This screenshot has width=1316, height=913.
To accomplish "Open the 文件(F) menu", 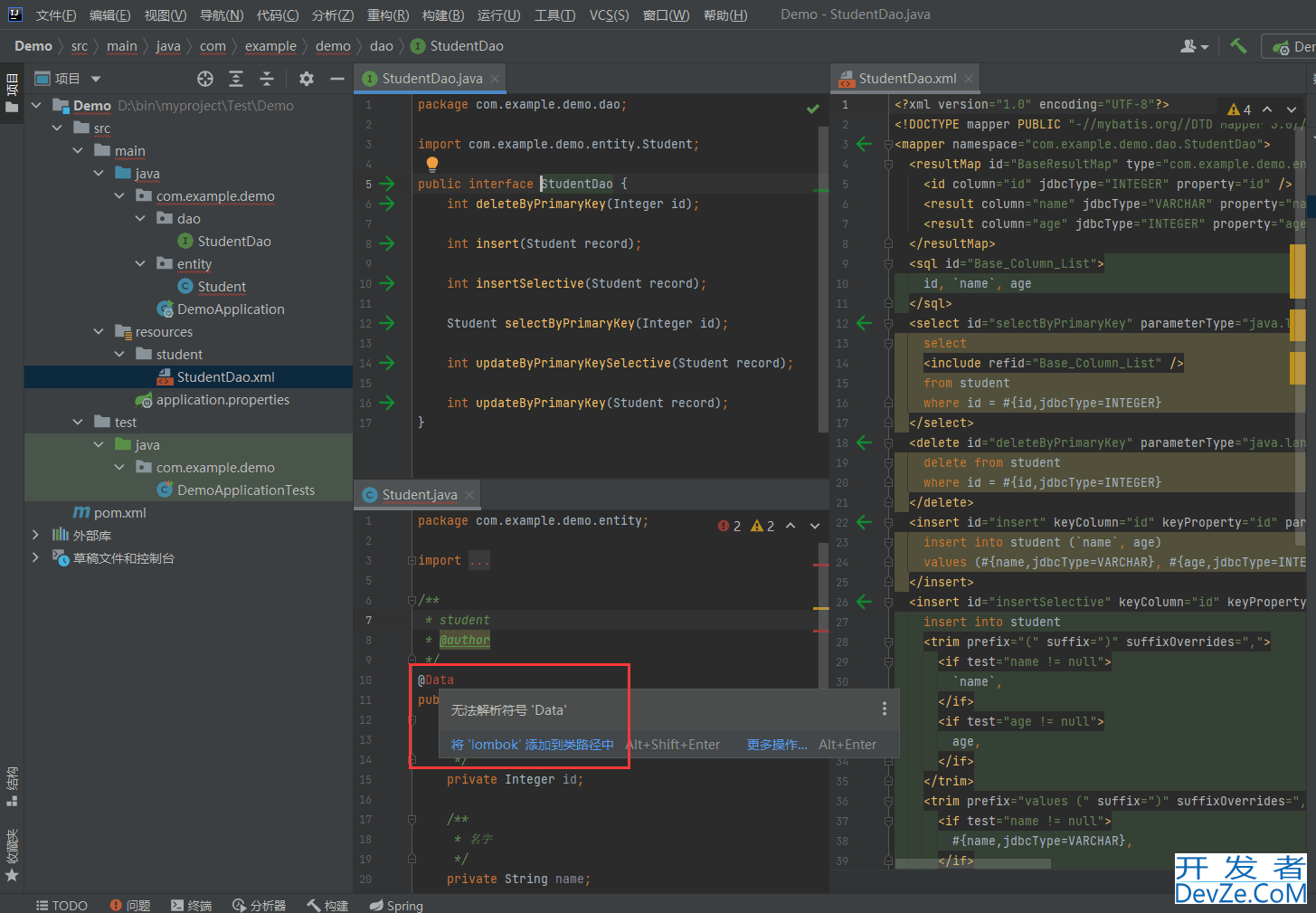I will pos(56,15).
